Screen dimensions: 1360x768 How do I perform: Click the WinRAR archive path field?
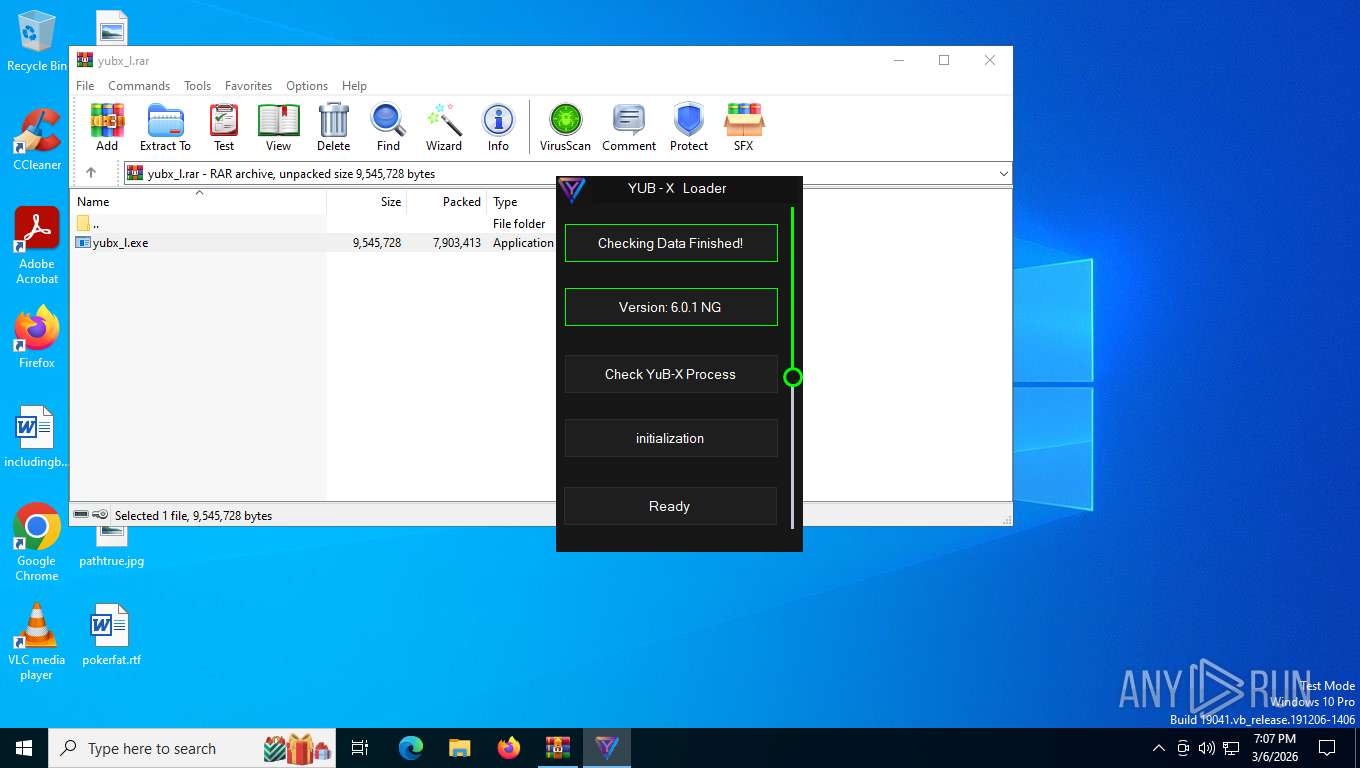pyautogui.click(x=567, y=174)
